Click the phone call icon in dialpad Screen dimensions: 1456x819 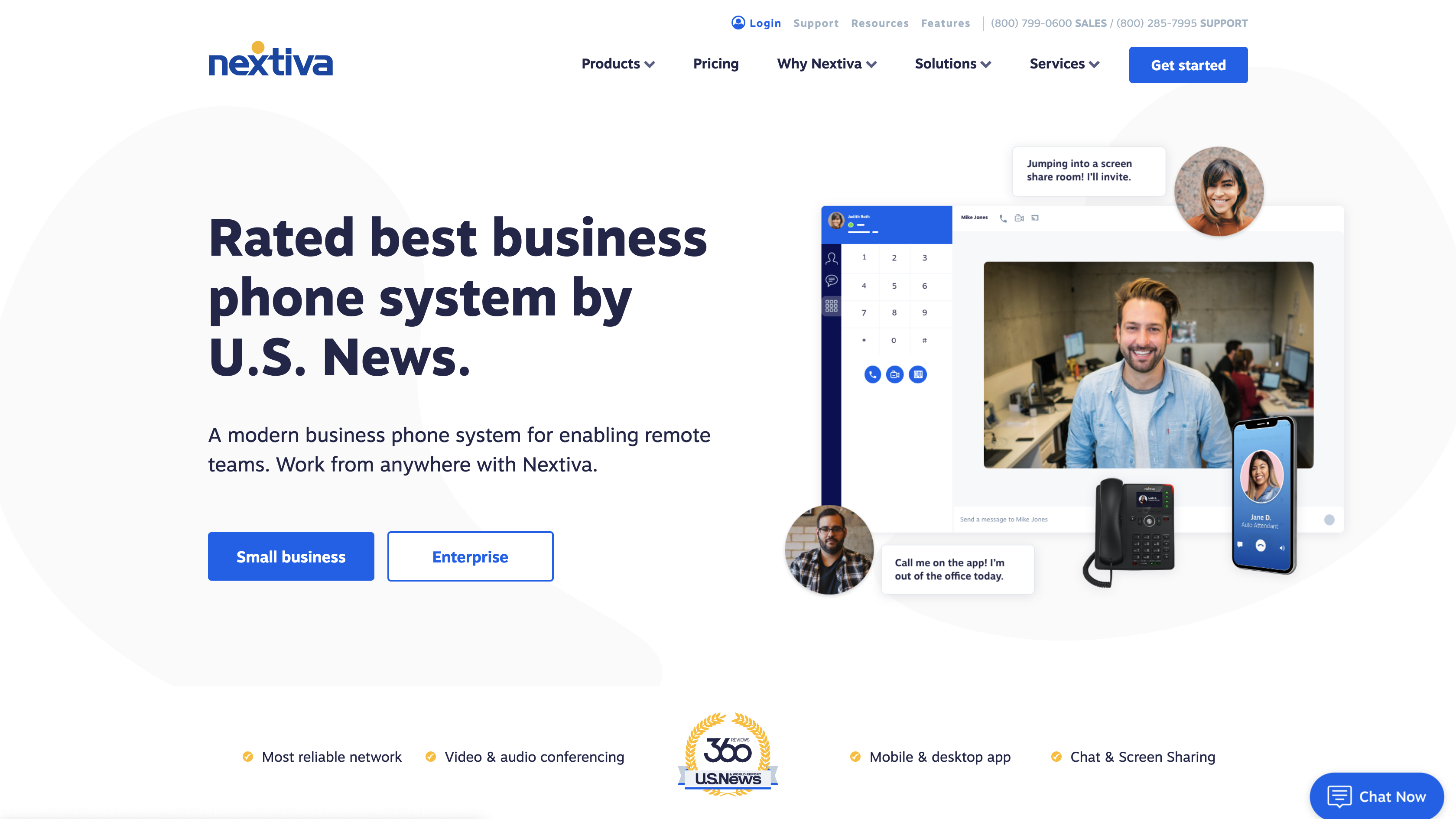click(872, 374)
